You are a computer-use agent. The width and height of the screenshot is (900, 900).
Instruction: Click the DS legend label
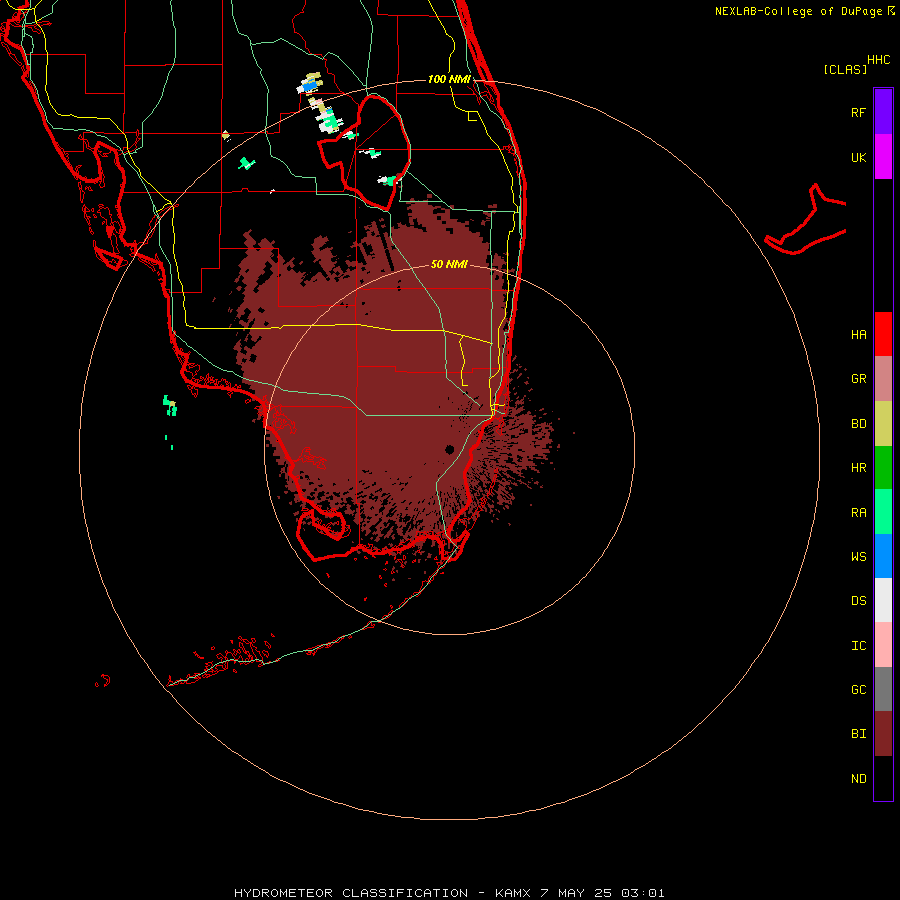[859, 601]
